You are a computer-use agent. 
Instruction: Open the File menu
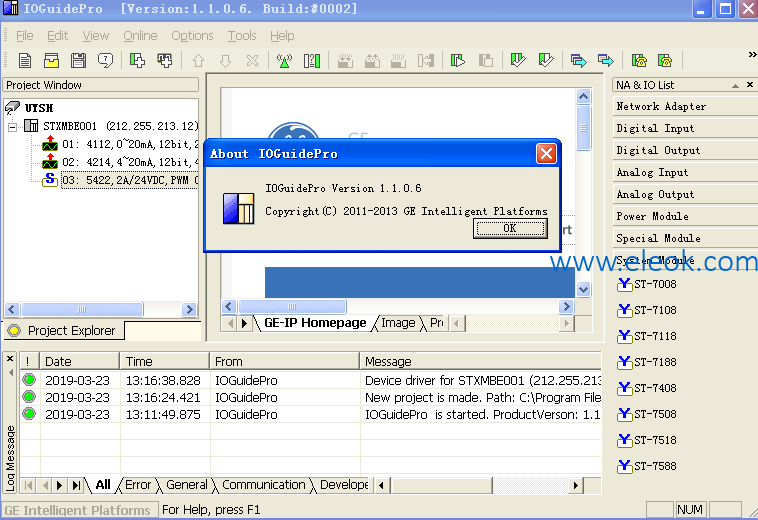pyautogui.click(x=25, y=36)
